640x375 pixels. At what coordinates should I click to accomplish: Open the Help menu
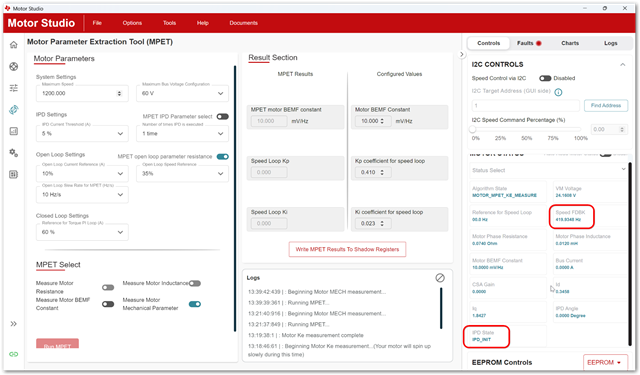203,23
